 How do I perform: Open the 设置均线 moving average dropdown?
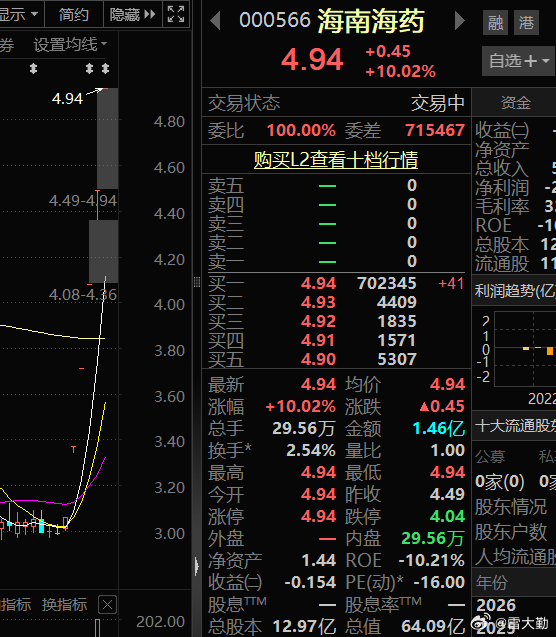pos(70,44)
